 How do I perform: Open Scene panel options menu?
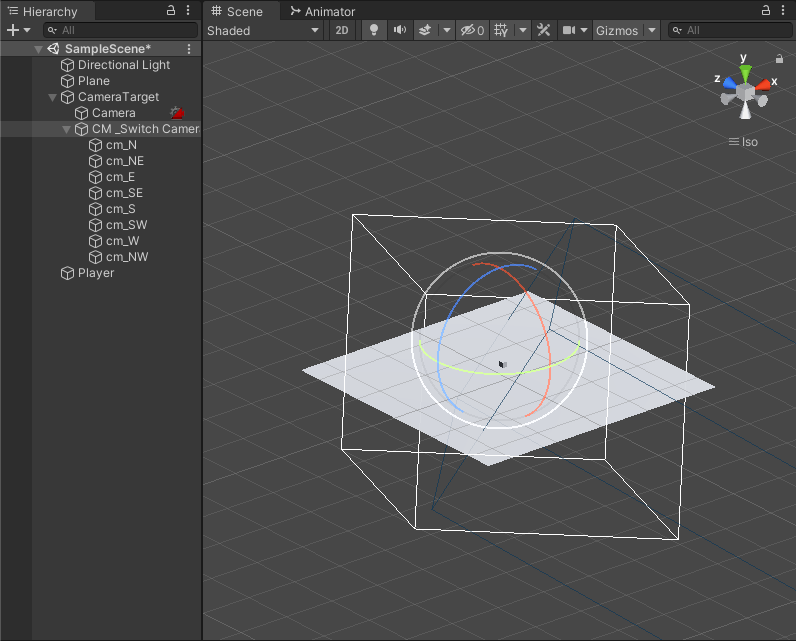pyautogui.click(x=783, y=10)
